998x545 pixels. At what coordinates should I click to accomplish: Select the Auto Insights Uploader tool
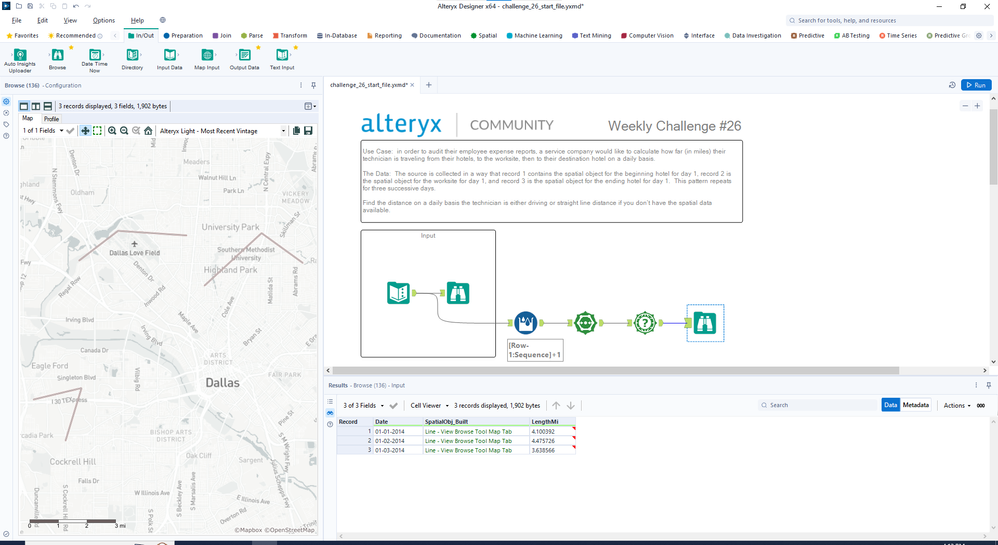coord(20,60)
